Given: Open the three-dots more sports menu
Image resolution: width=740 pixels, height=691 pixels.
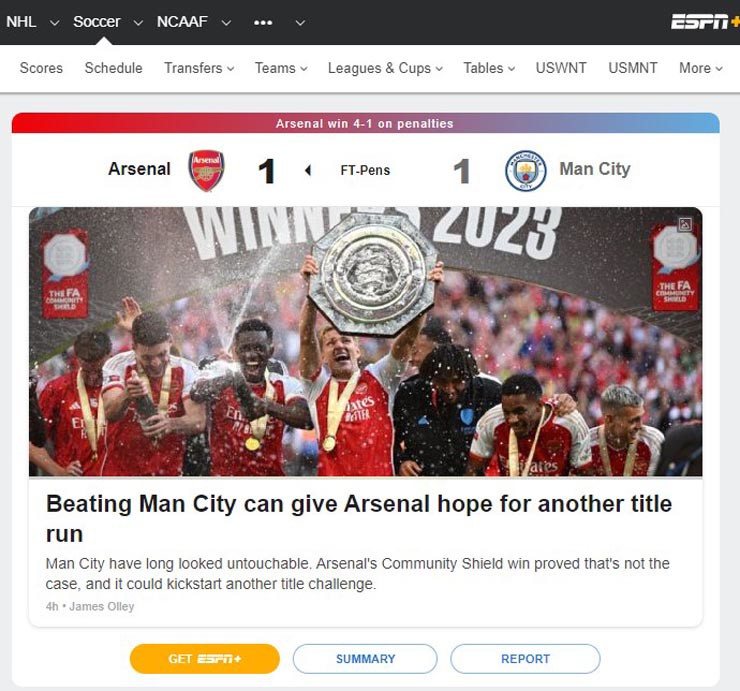Looking at the screenshot, I should (x=263, y=22).
